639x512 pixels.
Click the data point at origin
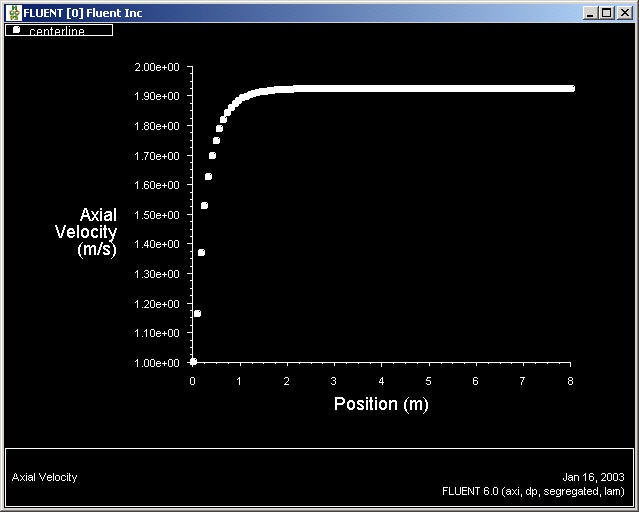(x=193, y=361)
